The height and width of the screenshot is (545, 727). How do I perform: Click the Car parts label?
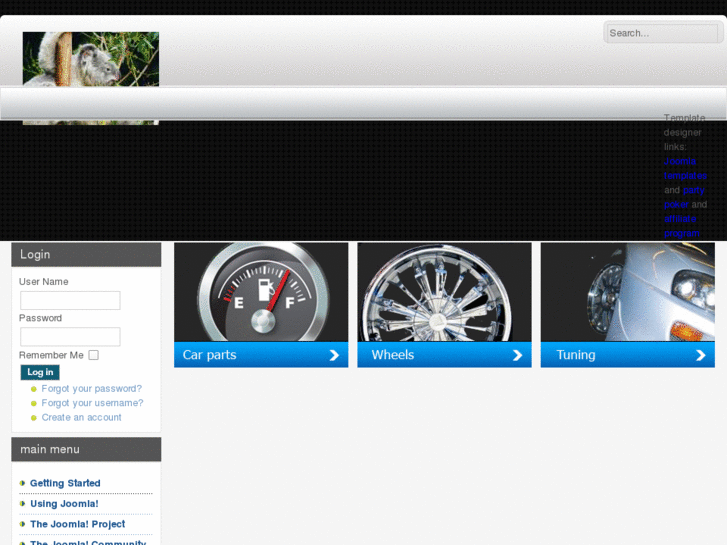click(209, 355)
